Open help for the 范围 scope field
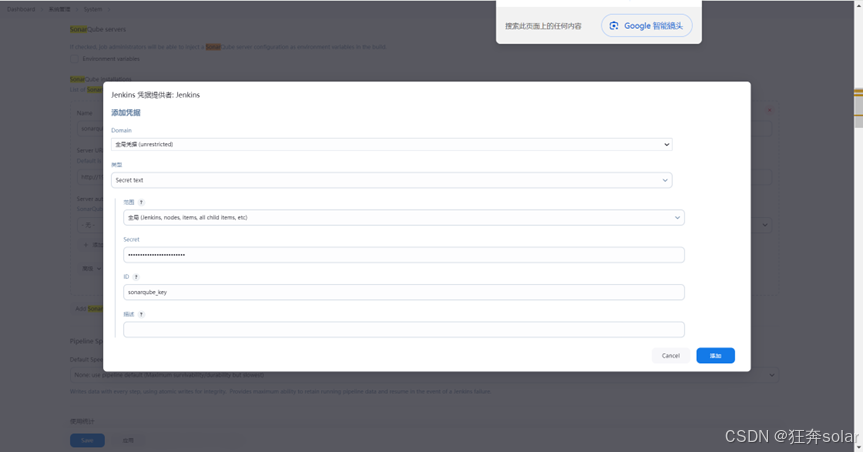The width and height of the screenshot is (863, 452). coord(141,202)
